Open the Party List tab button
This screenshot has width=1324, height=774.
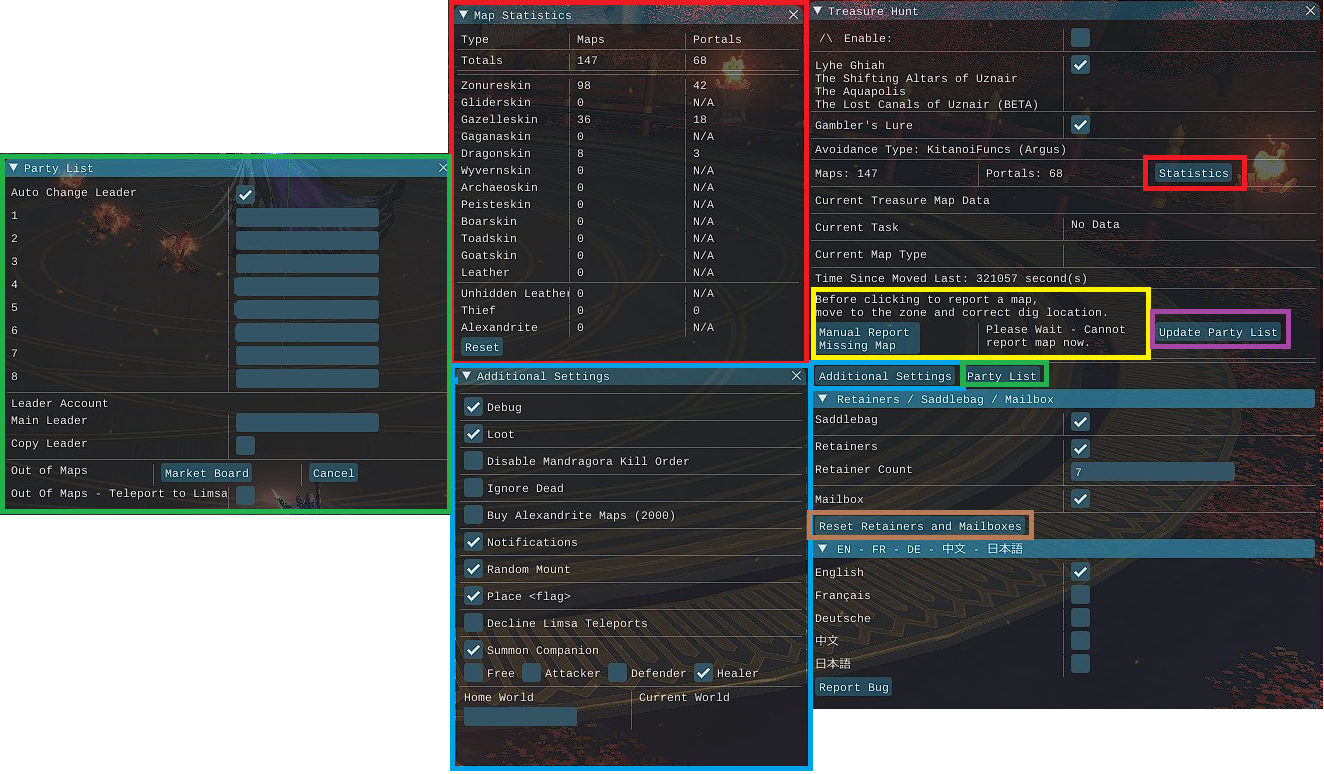pos(1002,376)
